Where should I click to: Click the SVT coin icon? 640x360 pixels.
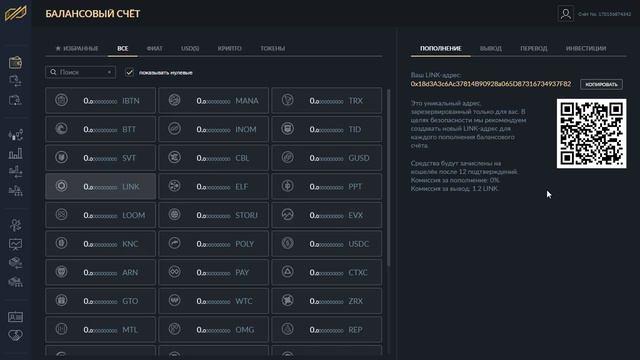pos(61,157)
